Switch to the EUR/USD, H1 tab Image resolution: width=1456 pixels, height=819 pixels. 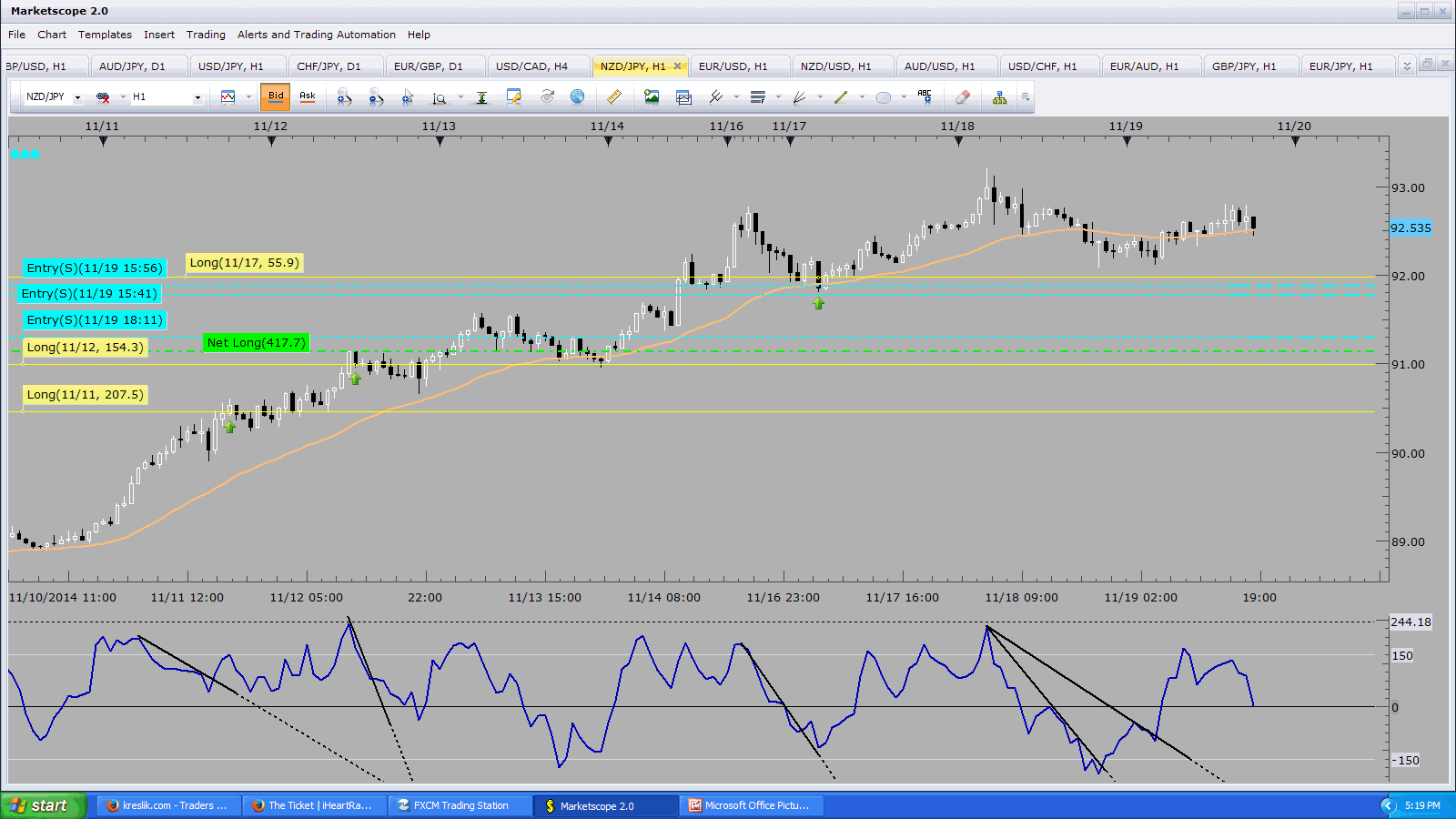733,66
